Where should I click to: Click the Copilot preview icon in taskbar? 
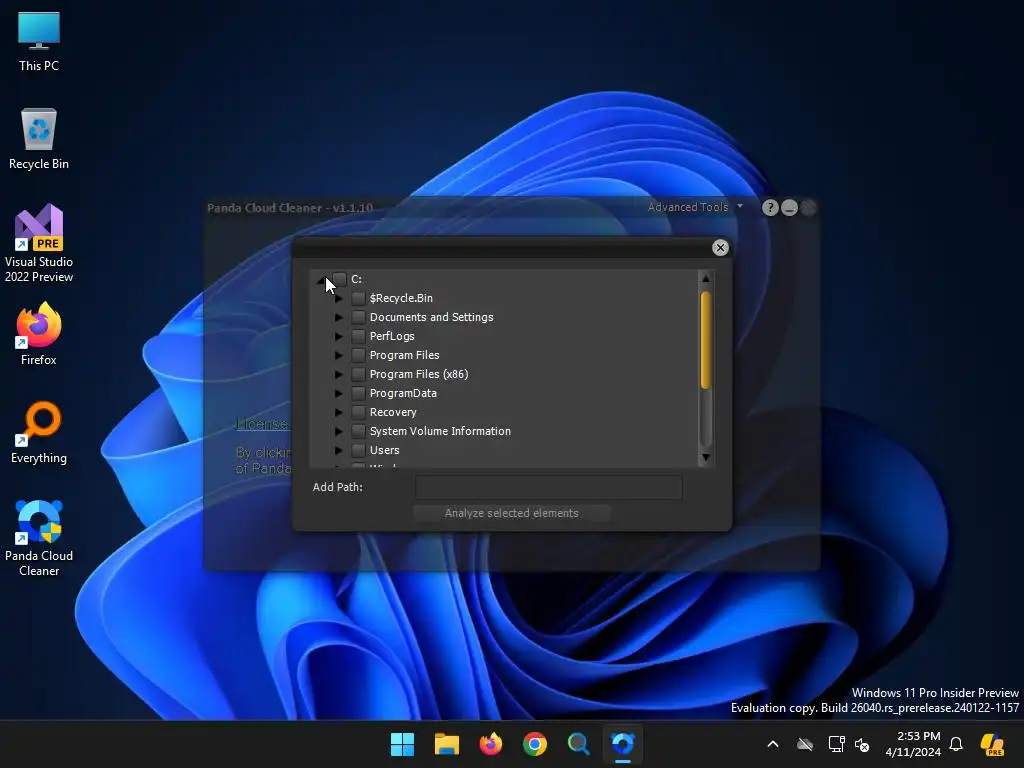(993, 744)
